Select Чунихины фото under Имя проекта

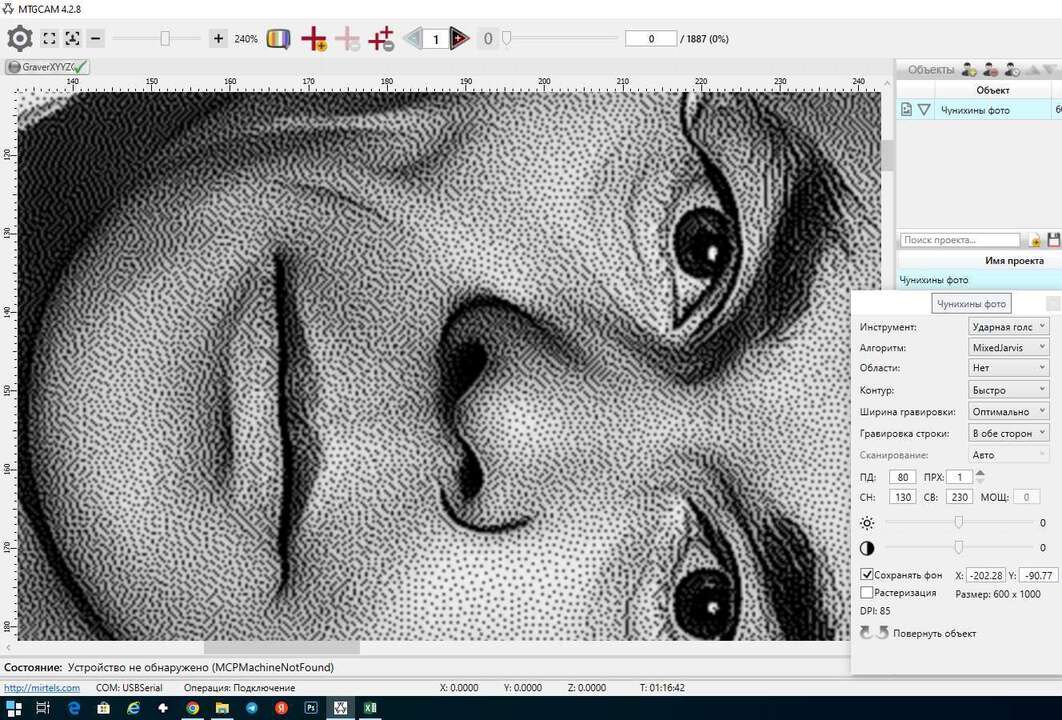[933, 279]
